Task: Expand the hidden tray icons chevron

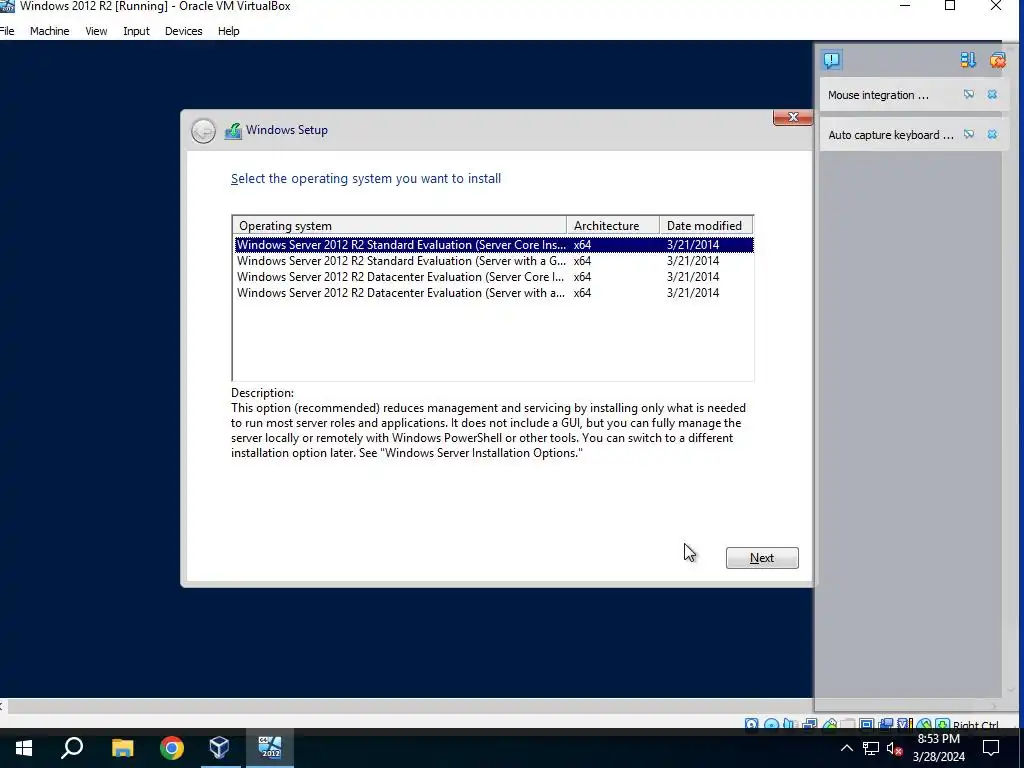Action: point(846,748)
